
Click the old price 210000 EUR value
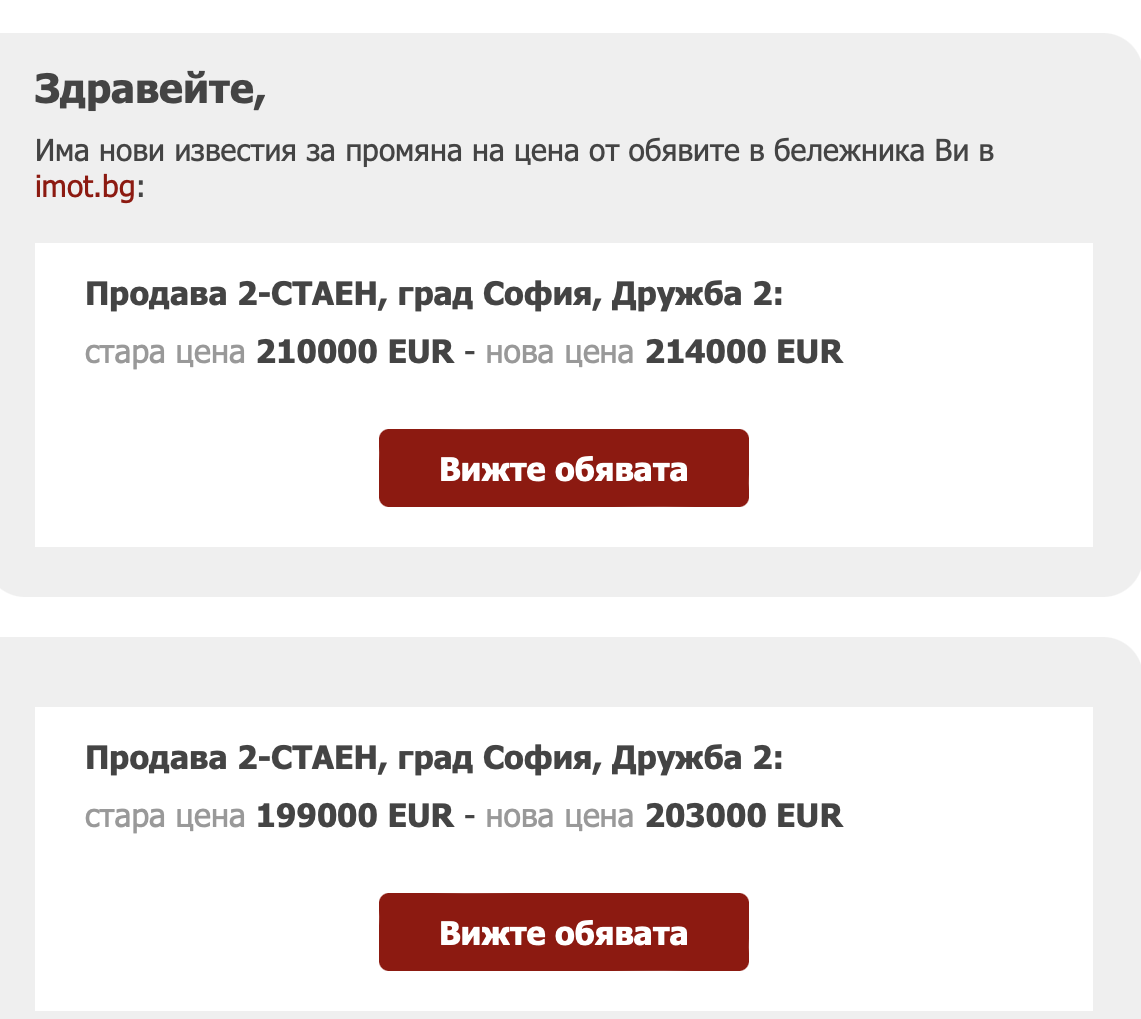coord(355,352)
